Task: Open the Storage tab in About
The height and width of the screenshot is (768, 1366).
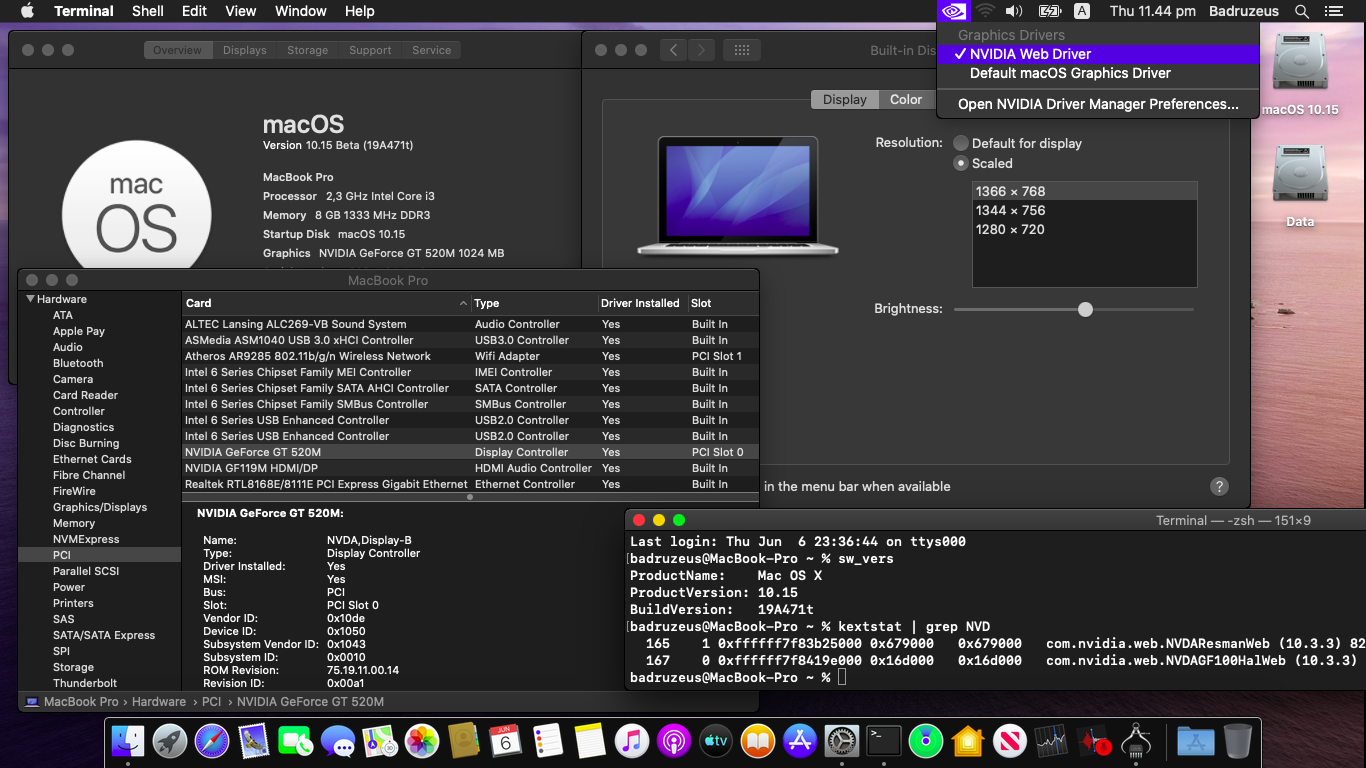Action: [307, 50]
